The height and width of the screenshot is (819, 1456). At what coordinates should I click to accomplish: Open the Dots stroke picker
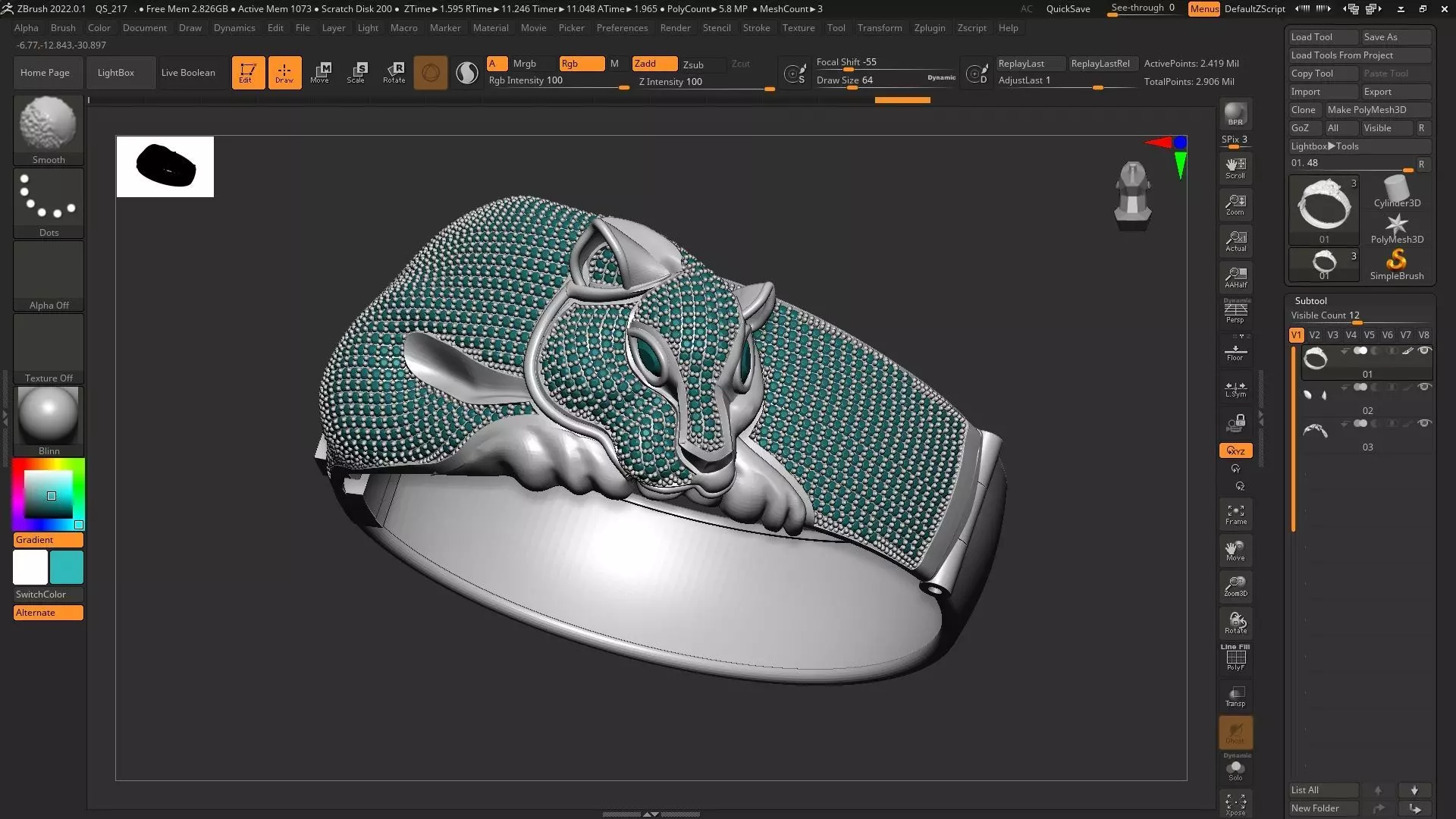[49, 202]
